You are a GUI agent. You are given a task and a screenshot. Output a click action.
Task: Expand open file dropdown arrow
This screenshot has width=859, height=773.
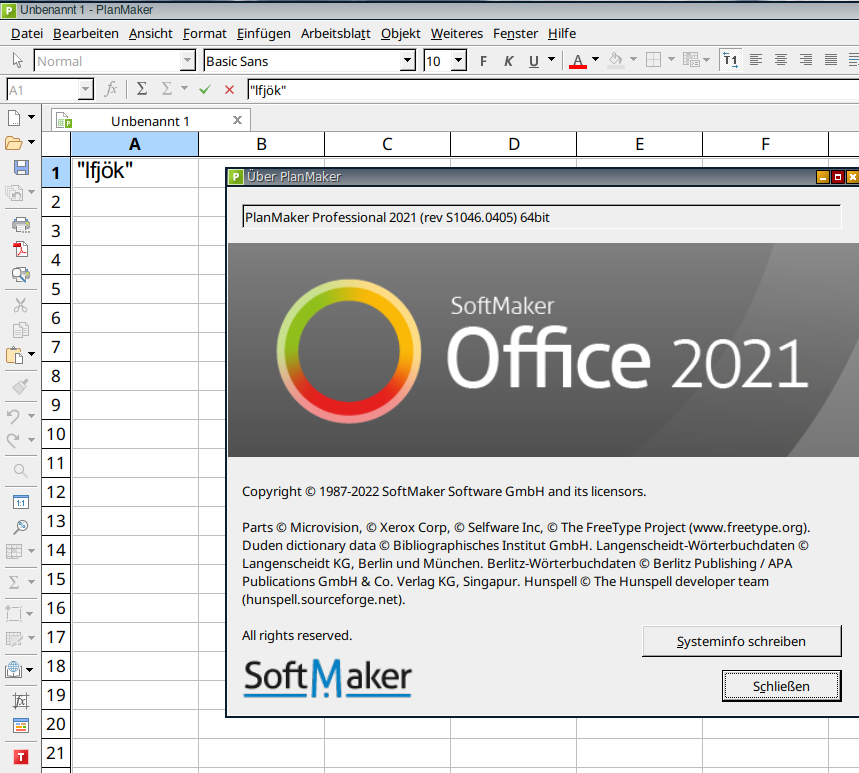[x=31, y=142]
